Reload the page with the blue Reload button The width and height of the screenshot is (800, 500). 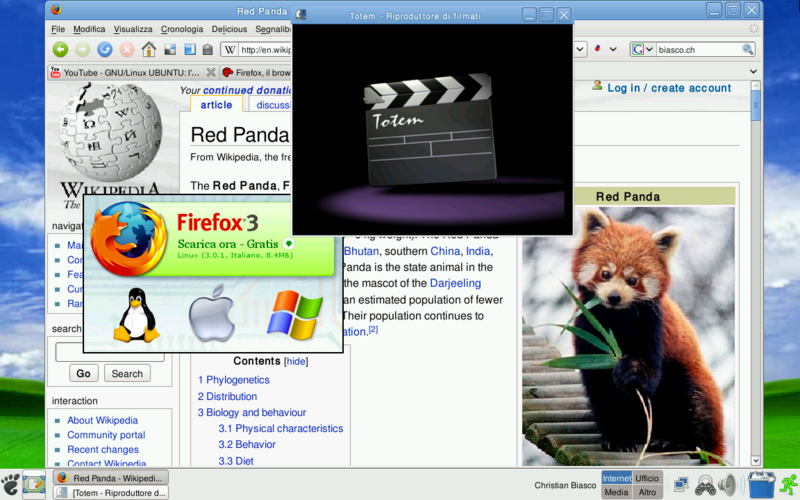click(x=105, y=49)
